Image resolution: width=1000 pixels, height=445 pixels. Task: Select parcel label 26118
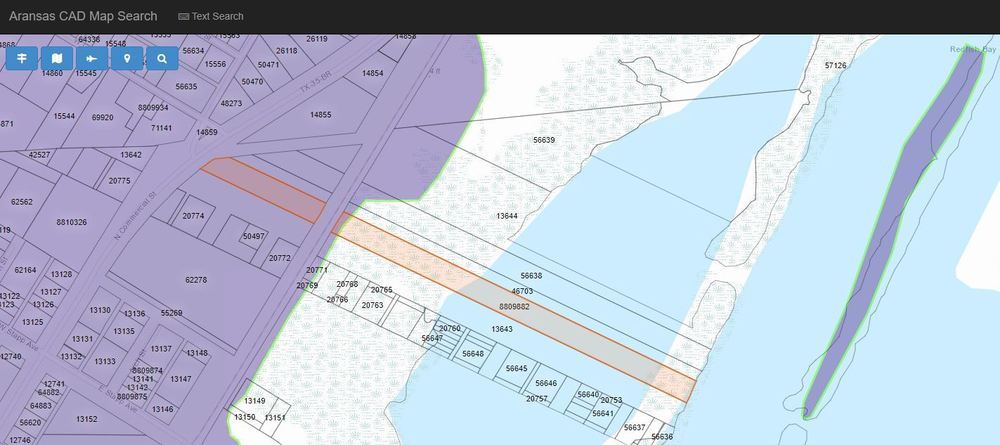[x=286, y=51]
